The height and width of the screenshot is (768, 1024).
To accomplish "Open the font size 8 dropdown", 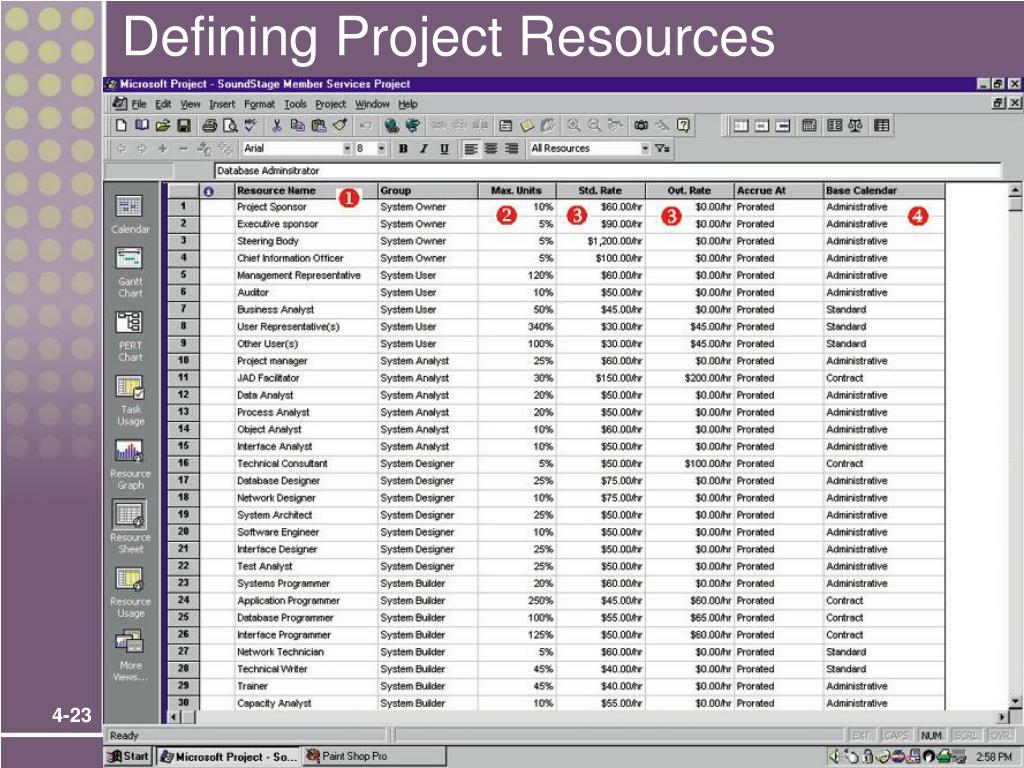I will [x=381, y=149].
